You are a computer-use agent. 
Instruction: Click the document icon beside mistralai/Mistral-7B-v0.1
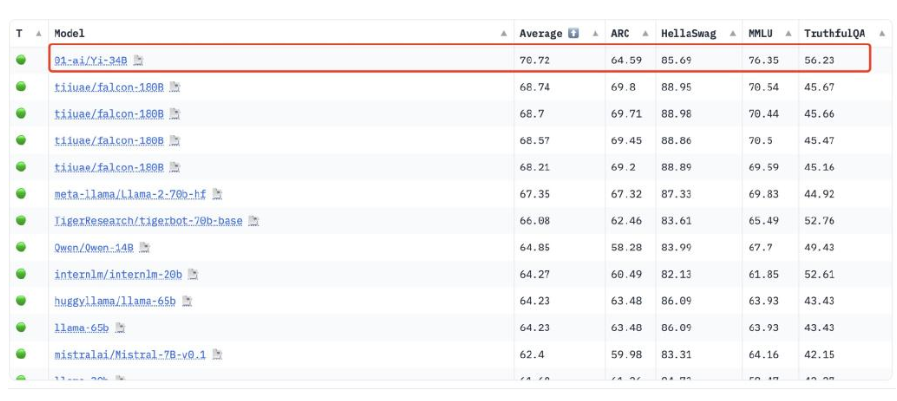click(217, 354)
